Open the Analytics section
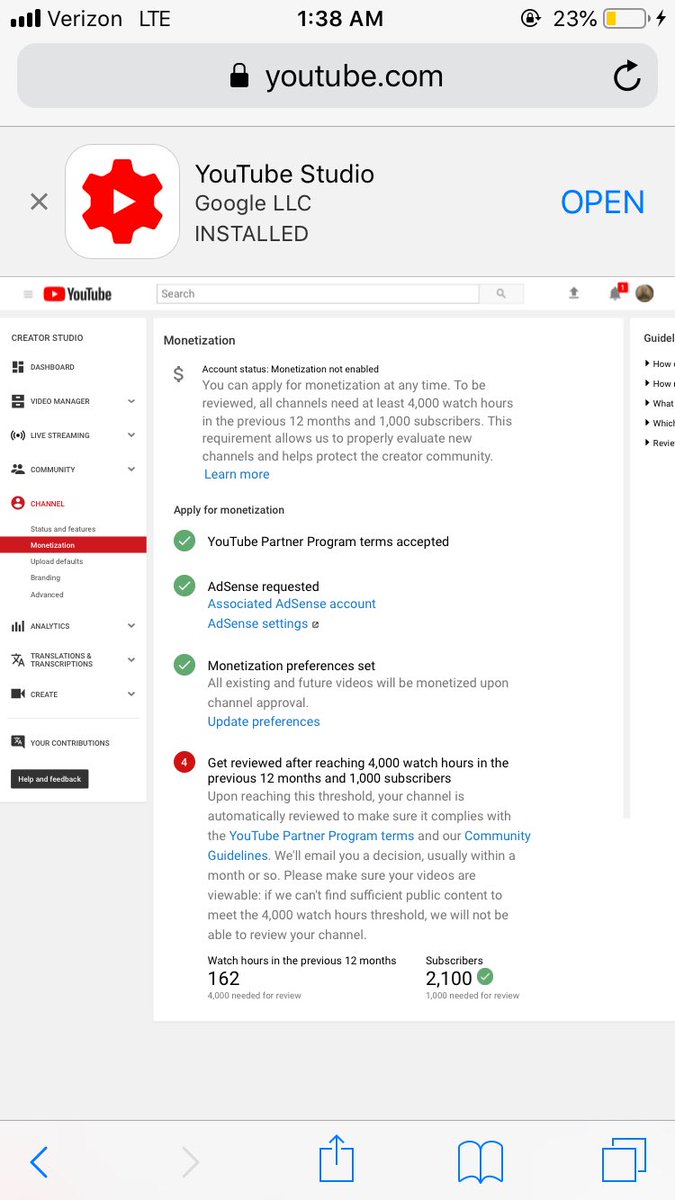Screen dimensions: 675x1200 (x=50, y=626)
